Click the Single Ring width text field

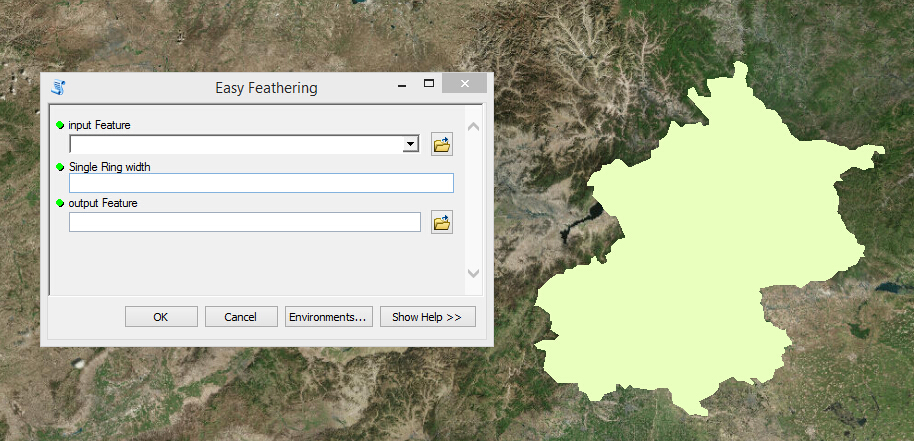[261, 183]
